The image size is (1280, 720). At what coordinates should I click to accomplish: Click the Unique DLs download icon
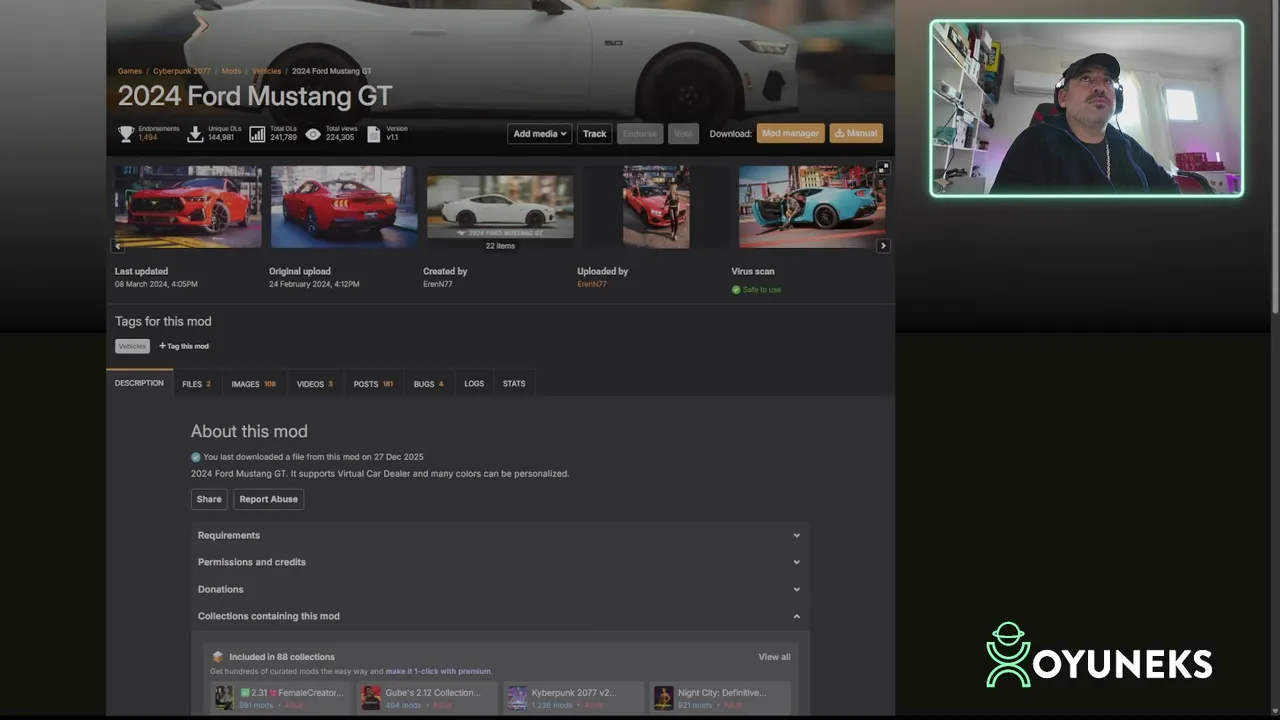(196, 133)
